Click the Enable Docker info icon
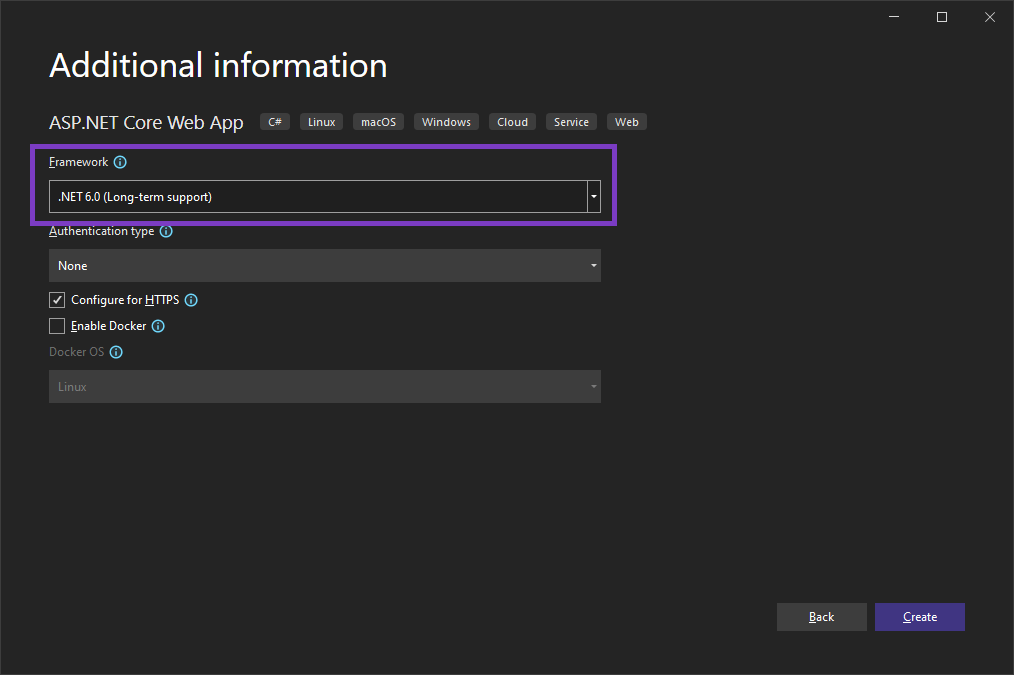1014x675 pixels. pos(158,327)
